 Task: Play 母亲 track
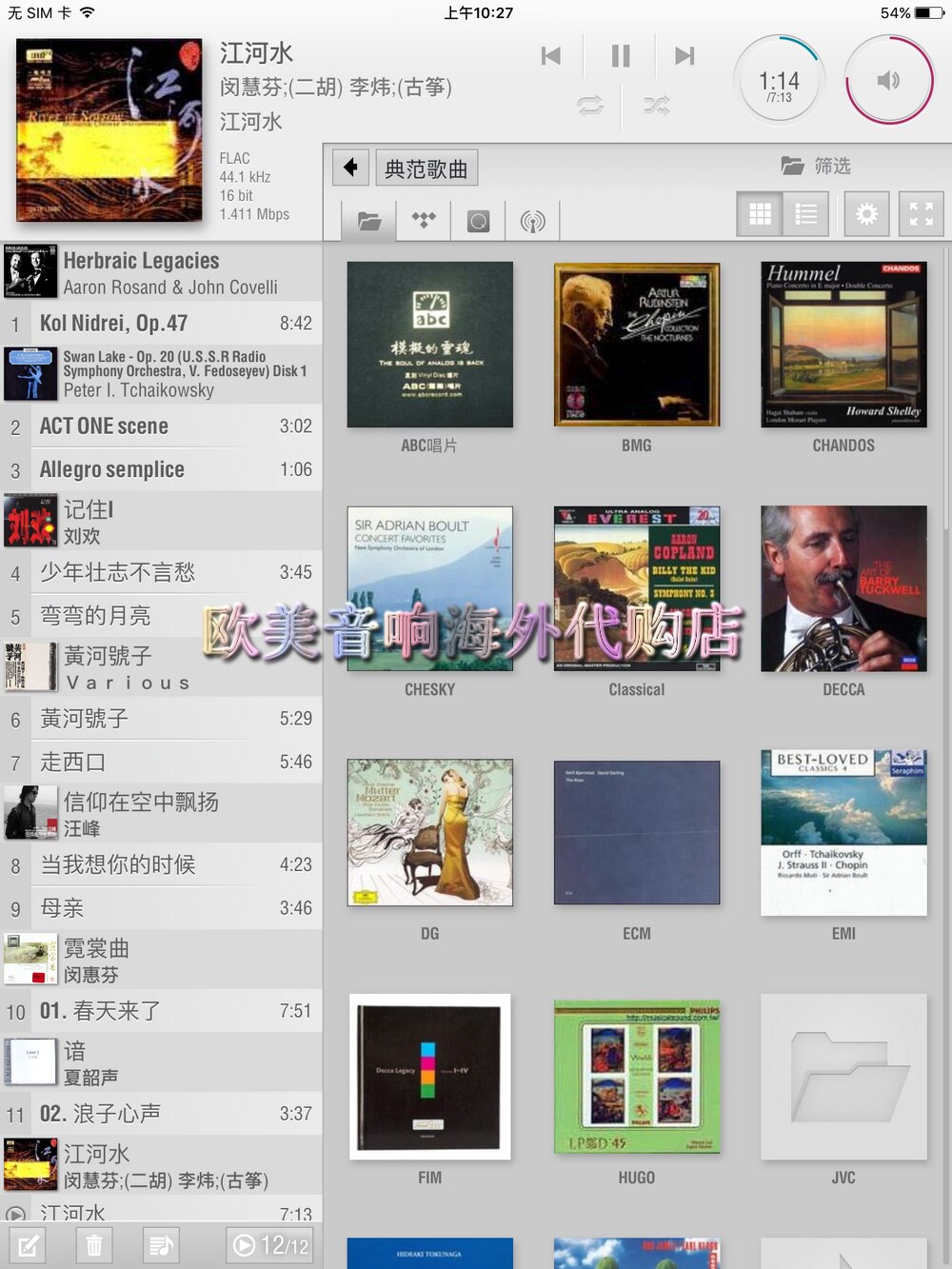point(161,908)
